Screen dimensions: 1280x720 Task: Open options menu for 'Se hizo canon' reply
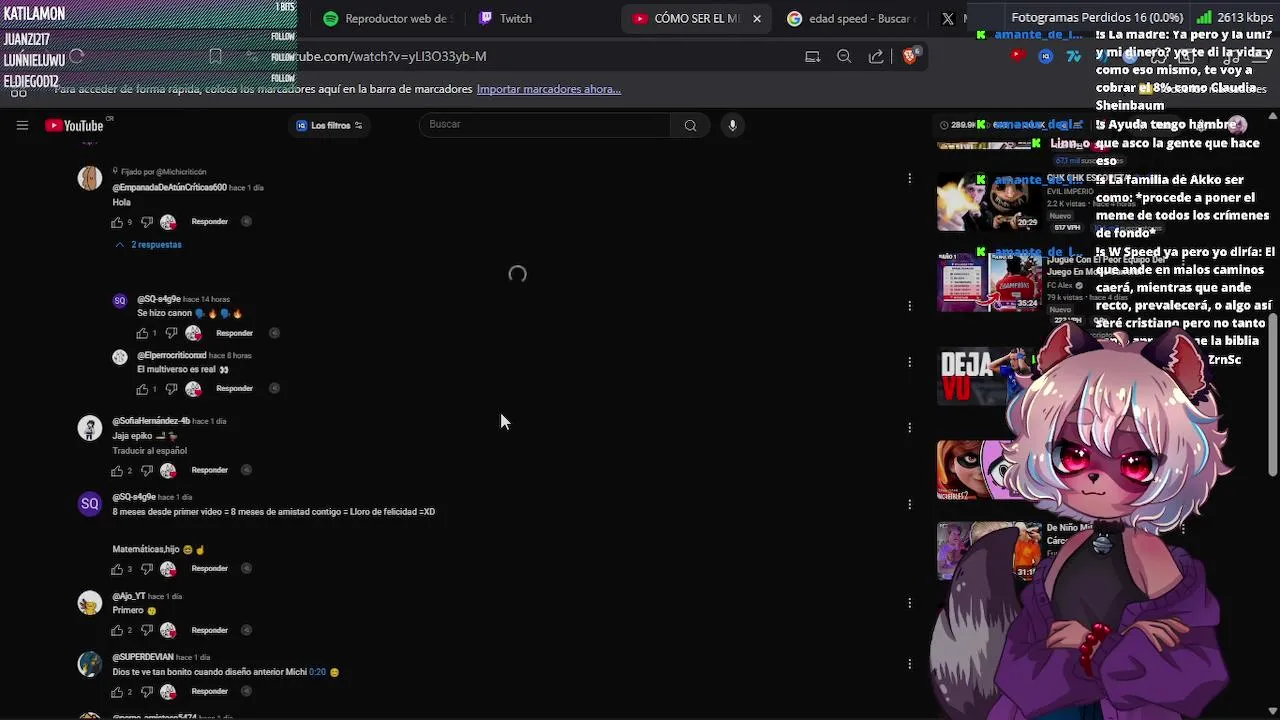[909, 306]
